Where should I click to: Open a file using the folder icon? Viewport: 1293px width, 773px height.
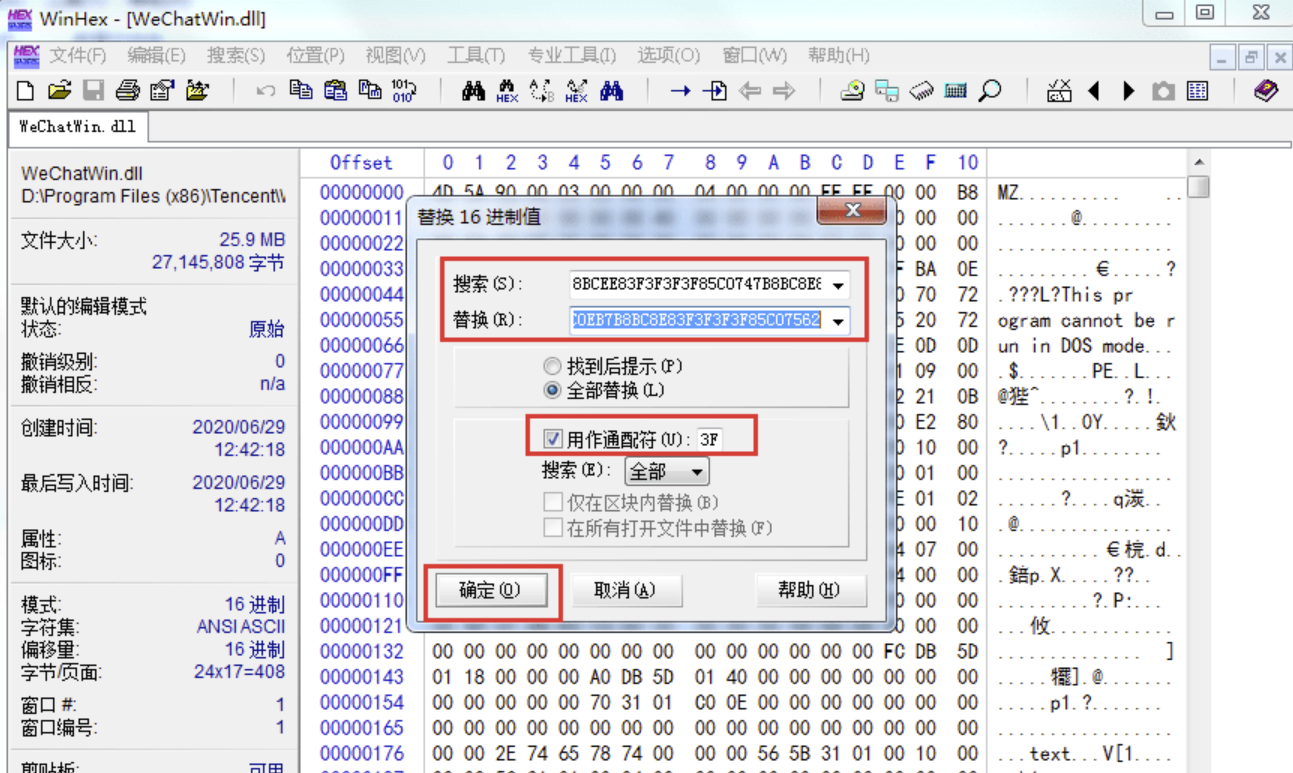click(58, 90)
